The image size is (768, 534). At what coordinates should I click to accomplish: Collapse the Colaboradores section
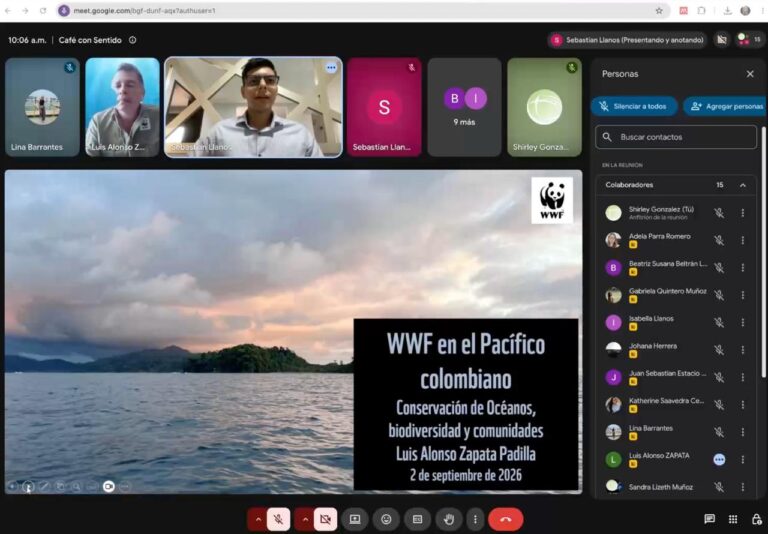743,185
